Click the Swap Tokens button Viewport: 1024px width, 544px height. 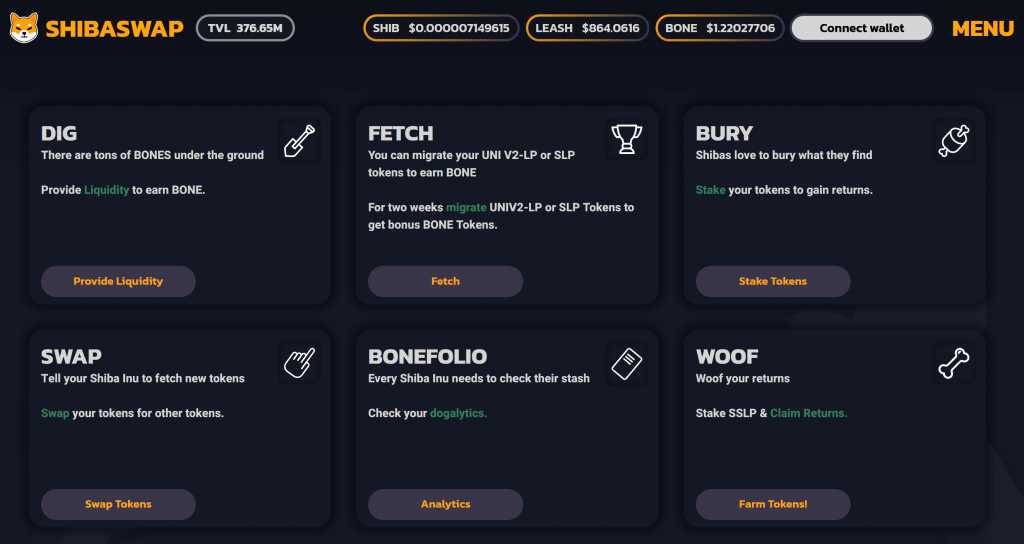click(x=118, y=504)
